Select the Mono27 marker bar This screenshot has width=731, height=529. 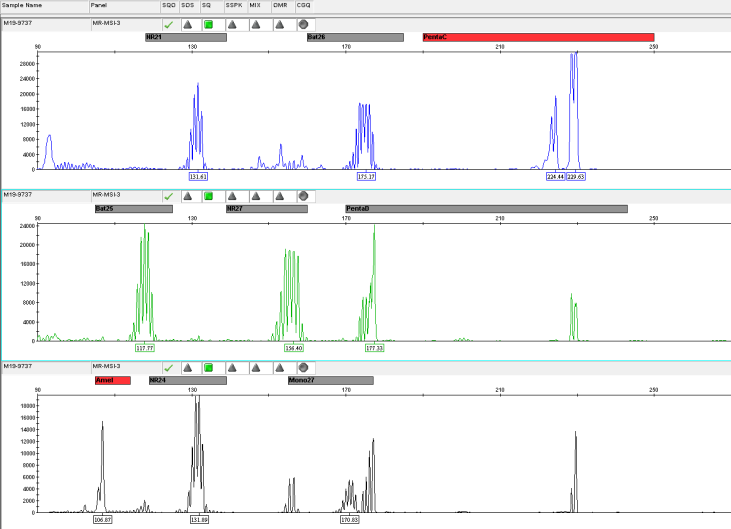pos(330,381)
